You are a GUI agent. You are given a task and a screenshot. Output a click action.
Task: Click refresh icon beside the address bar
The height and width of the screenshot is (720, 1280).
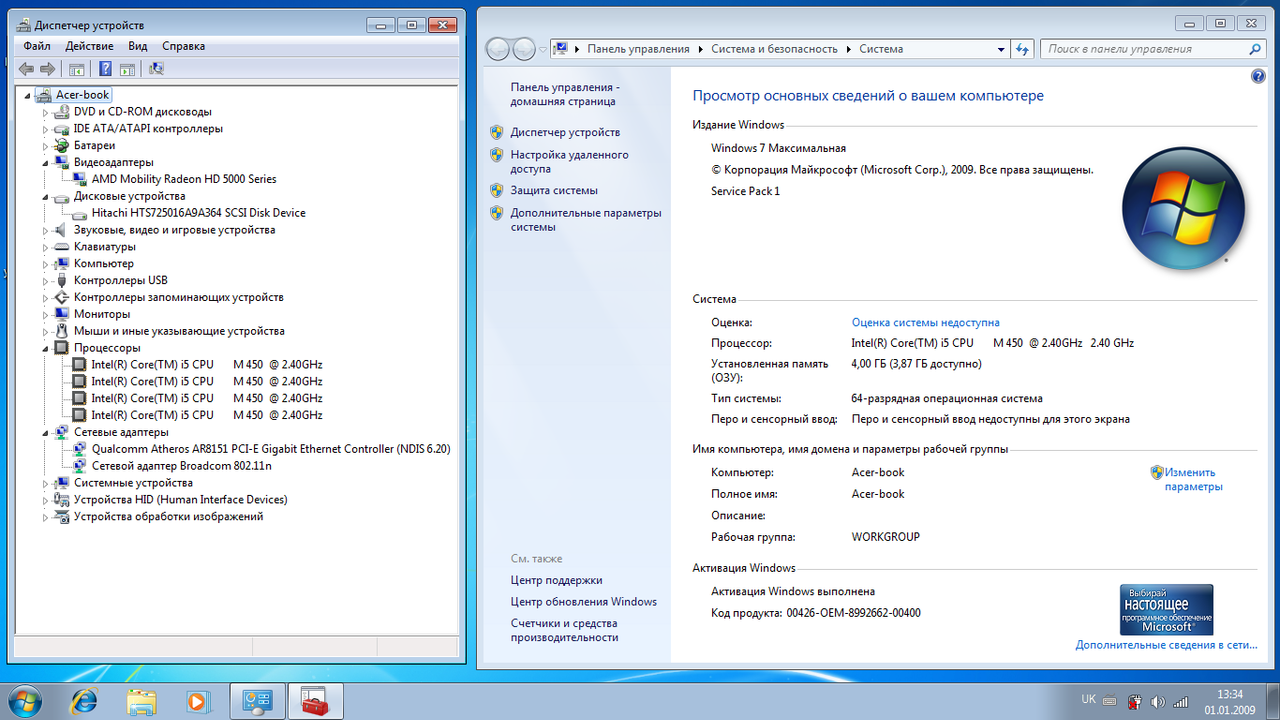pos(1022,49)
